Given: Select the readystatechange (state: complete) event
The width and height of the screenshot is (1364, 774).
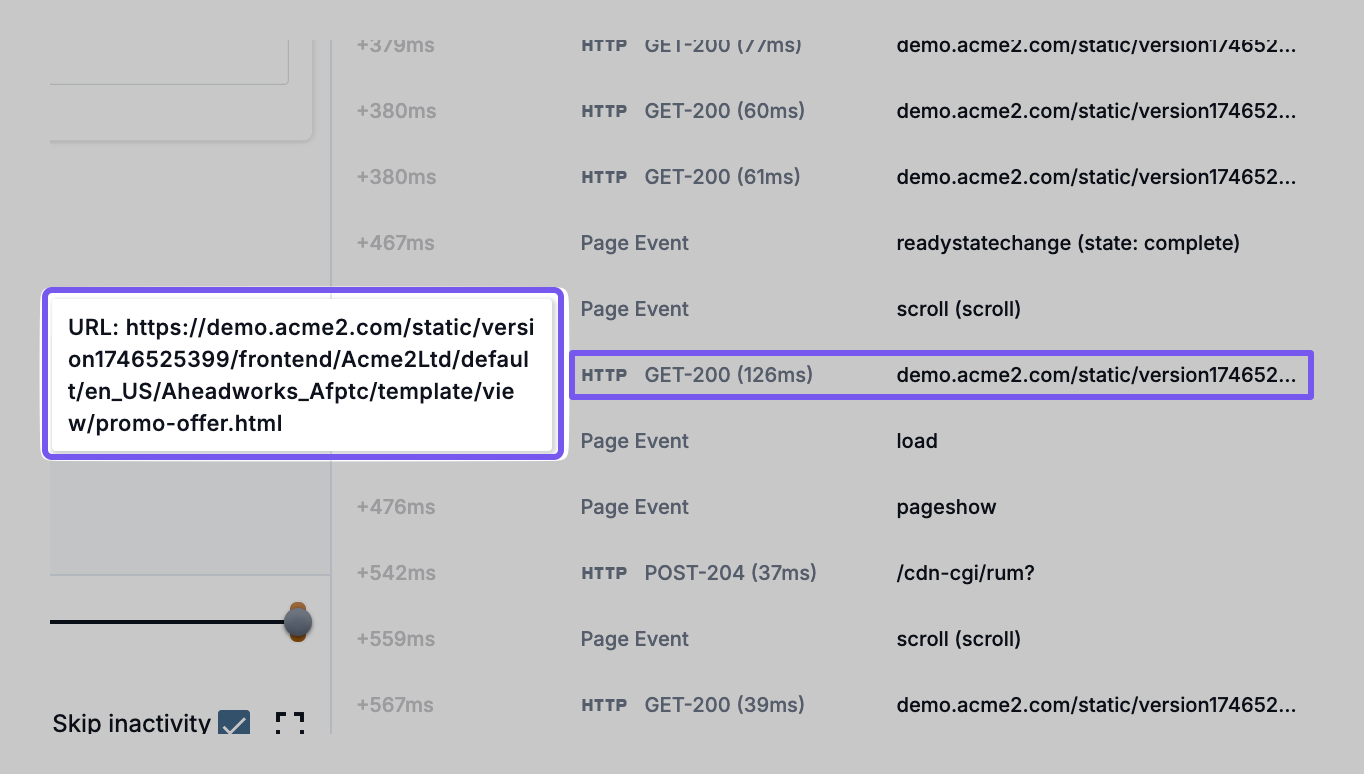Looking at the screenshot, I should coord(1067,243).
